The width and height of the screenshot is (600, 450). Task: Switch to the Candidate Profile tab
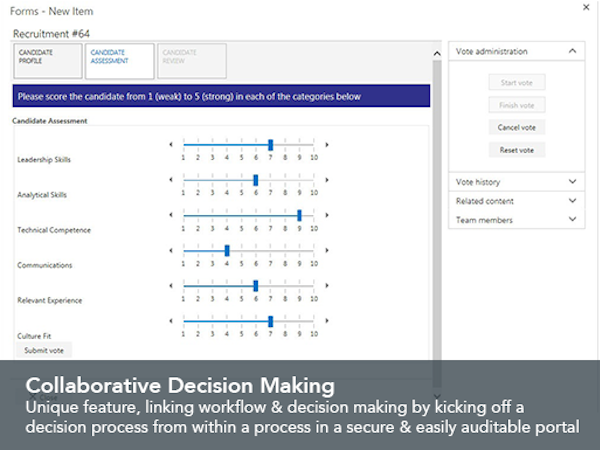(x=44, y=60)
